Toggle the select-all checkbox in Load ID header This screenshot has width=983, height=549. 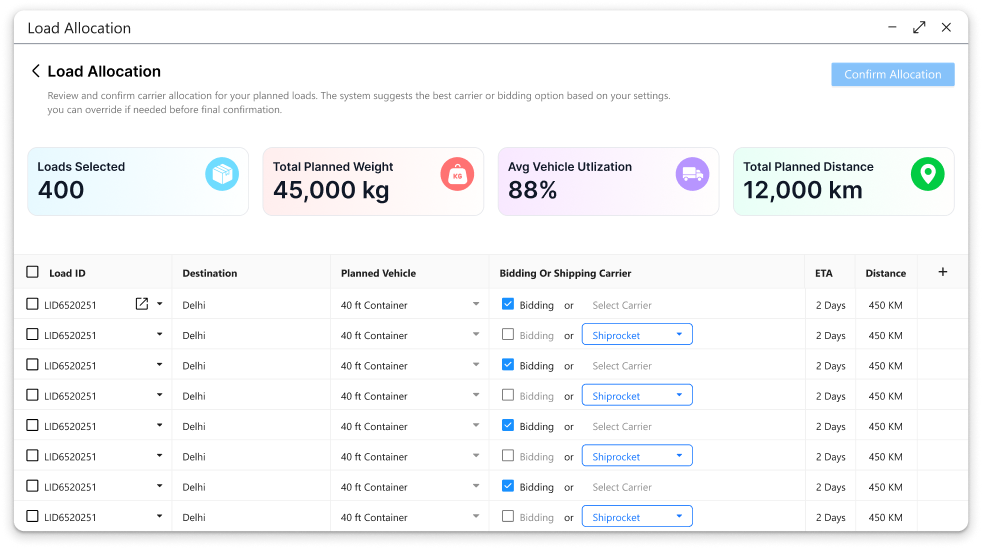pos(33,272)
